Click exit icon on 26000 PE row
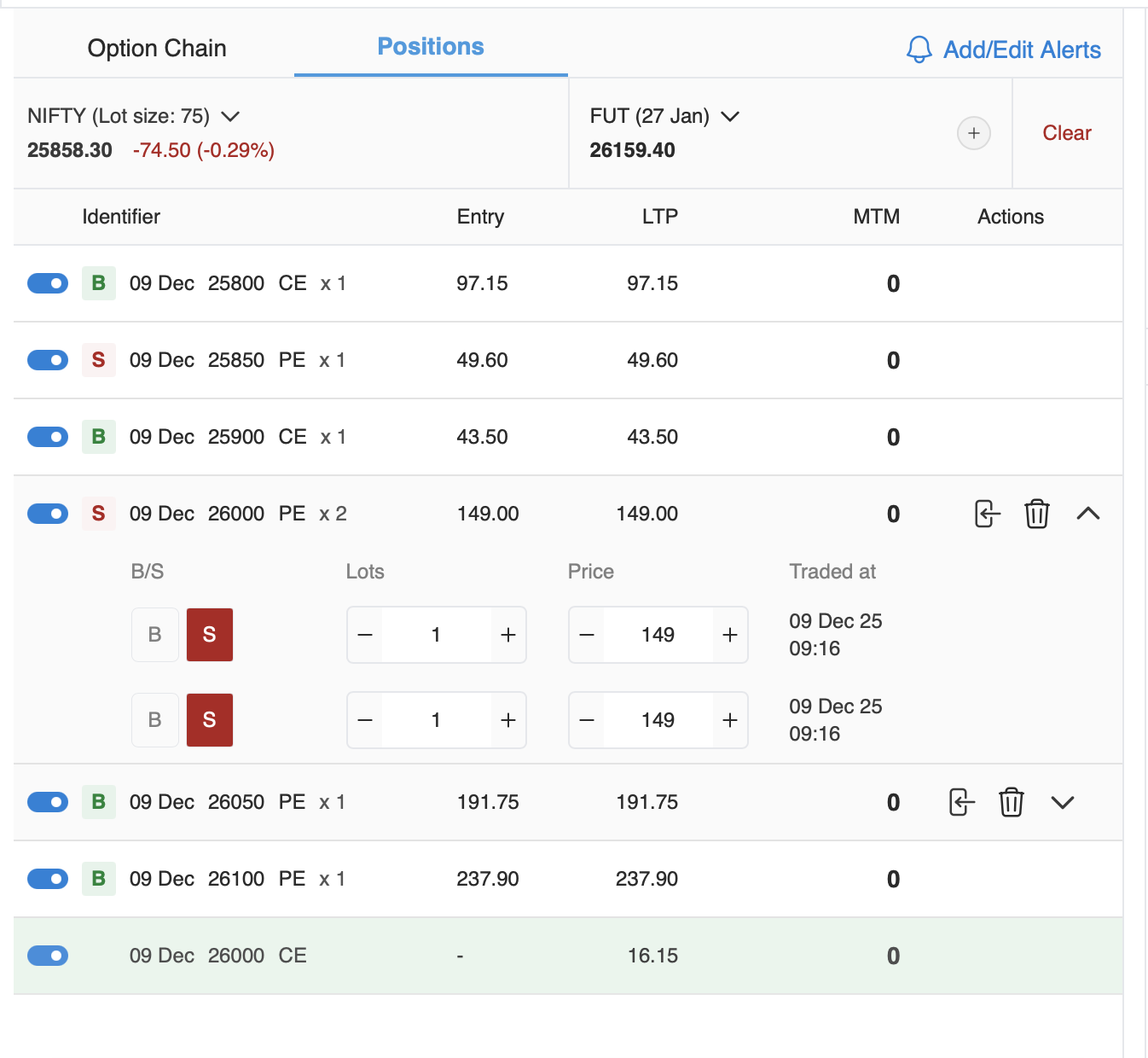 click(986, 514)
